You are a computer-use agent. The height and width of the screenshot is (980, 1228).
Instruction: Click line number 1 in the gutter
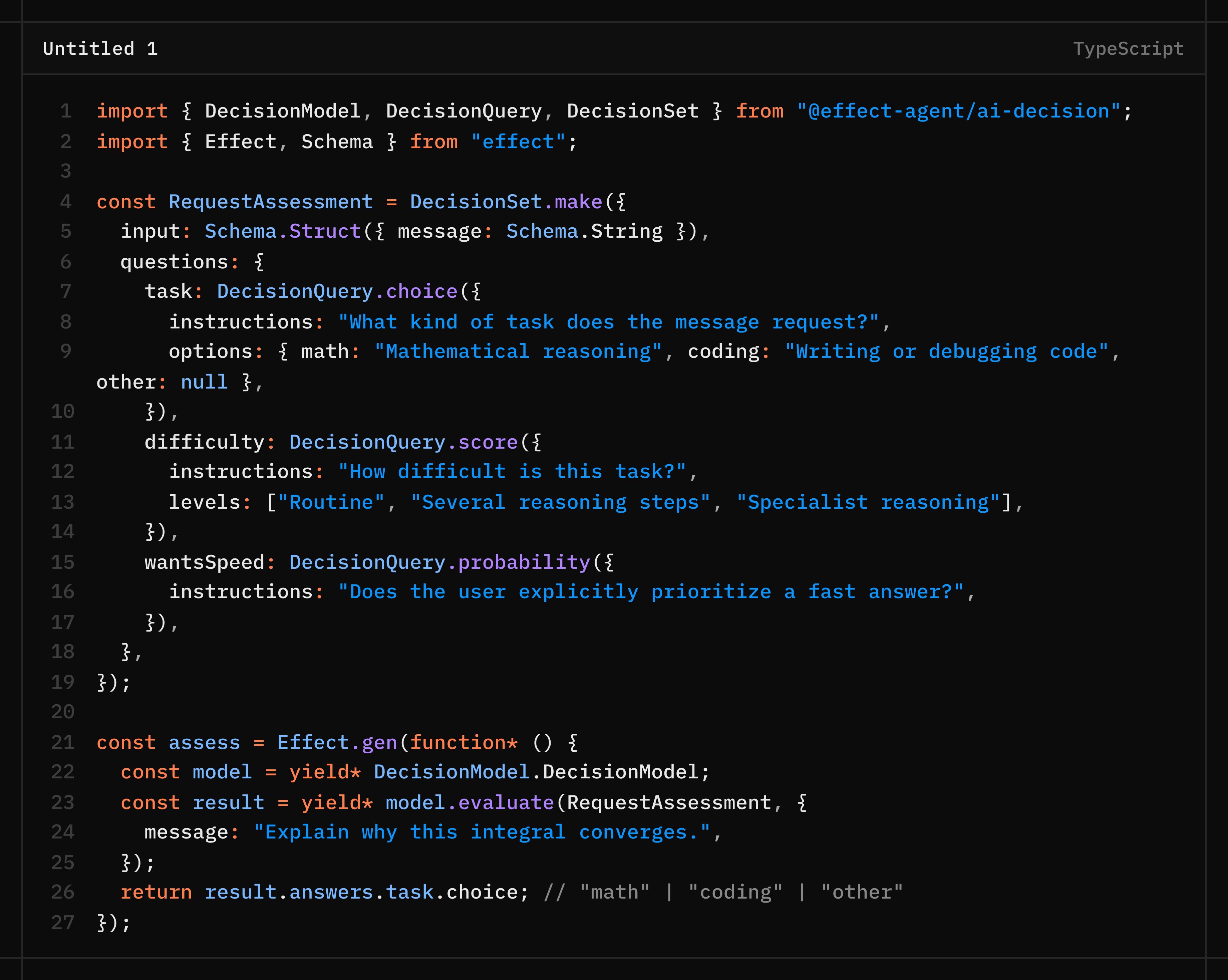[66, 111]
